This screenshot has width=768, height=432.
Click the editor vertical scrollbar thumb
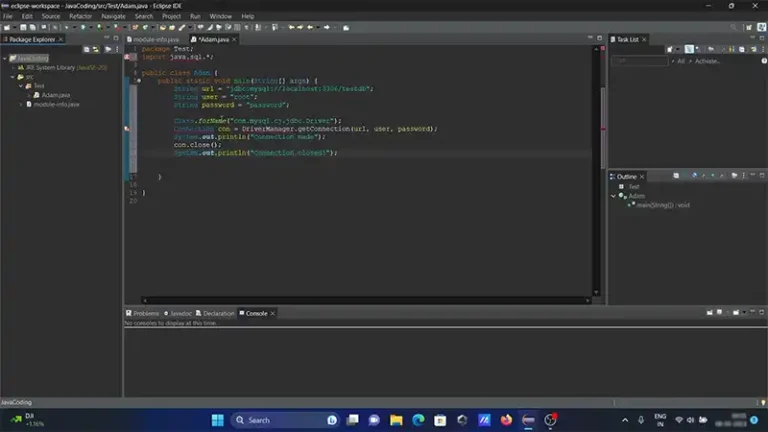point(602,127)
